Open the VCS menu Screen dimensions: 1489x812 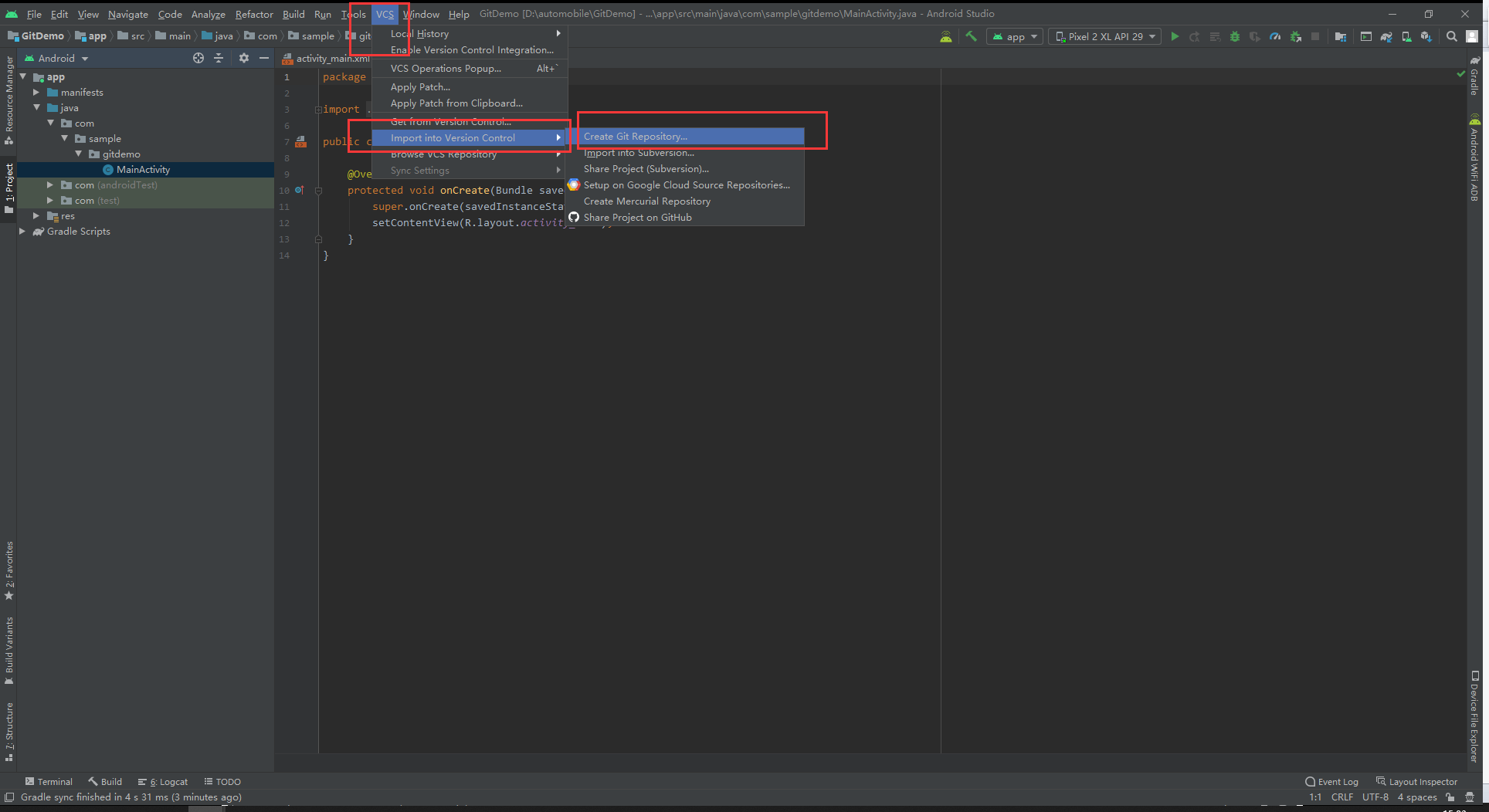coord(385,14)
